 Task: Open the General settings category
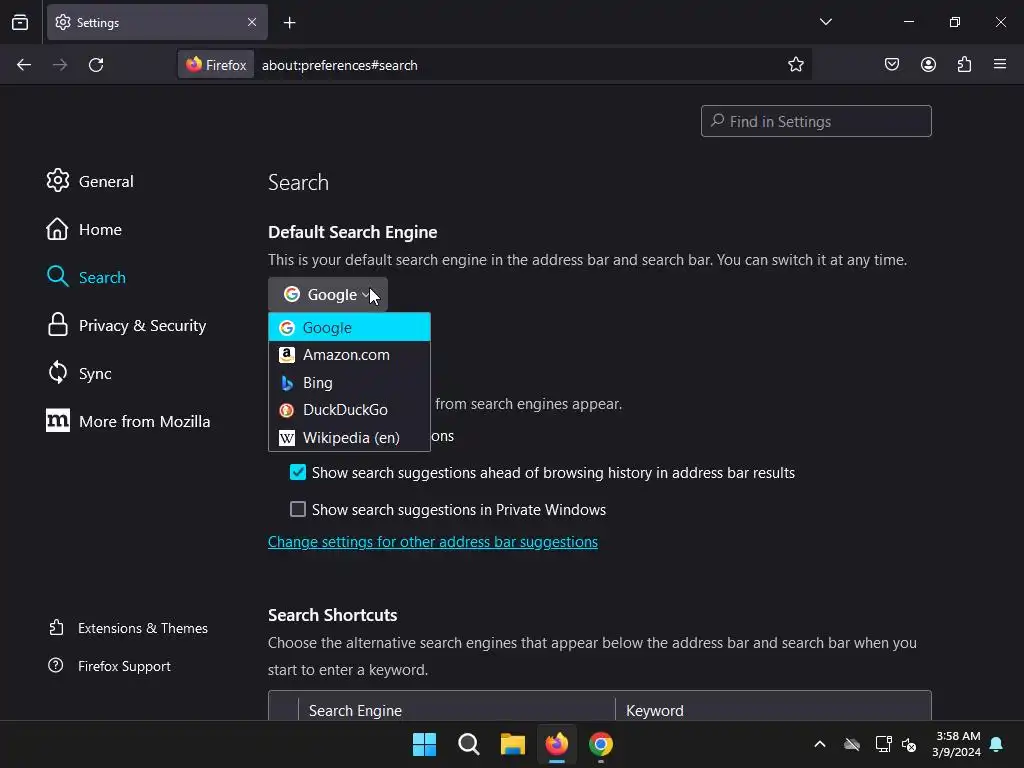[89, 181]
